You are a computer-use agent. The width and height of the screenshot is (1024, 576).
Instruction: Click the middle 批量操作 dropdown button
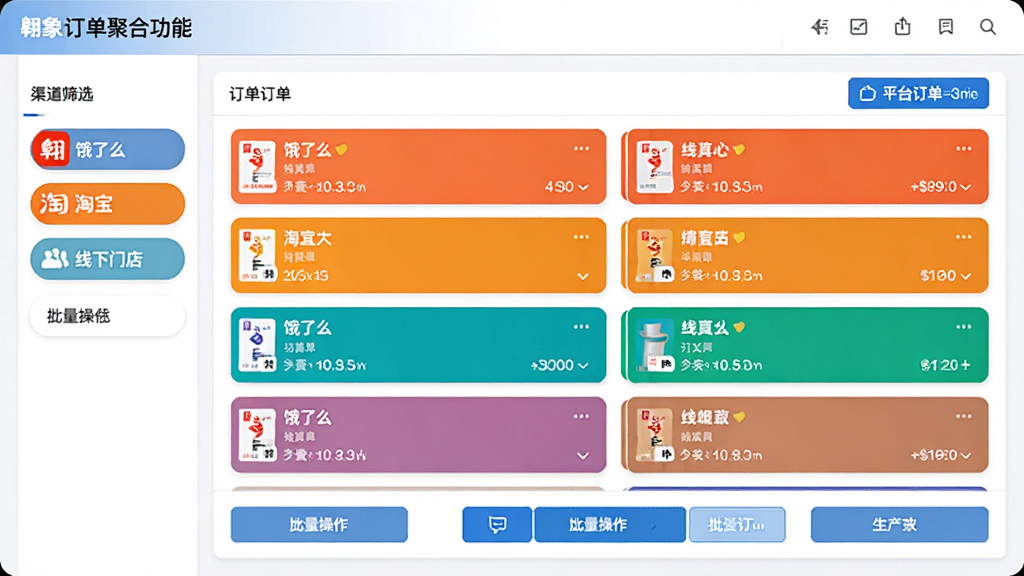point(610,524)
